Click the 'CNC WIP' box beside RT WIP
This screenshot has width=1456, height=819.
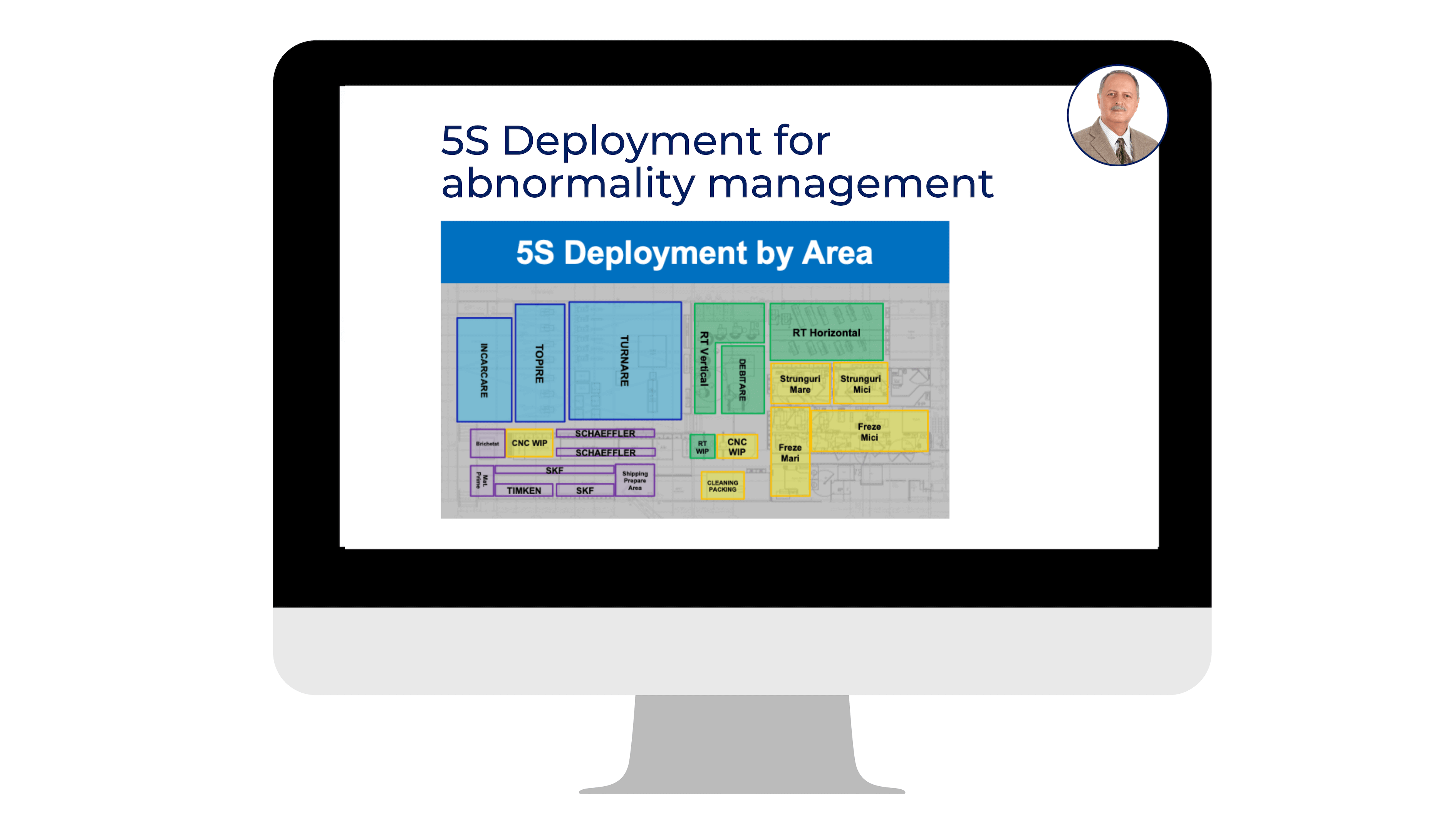click(737, 446)
